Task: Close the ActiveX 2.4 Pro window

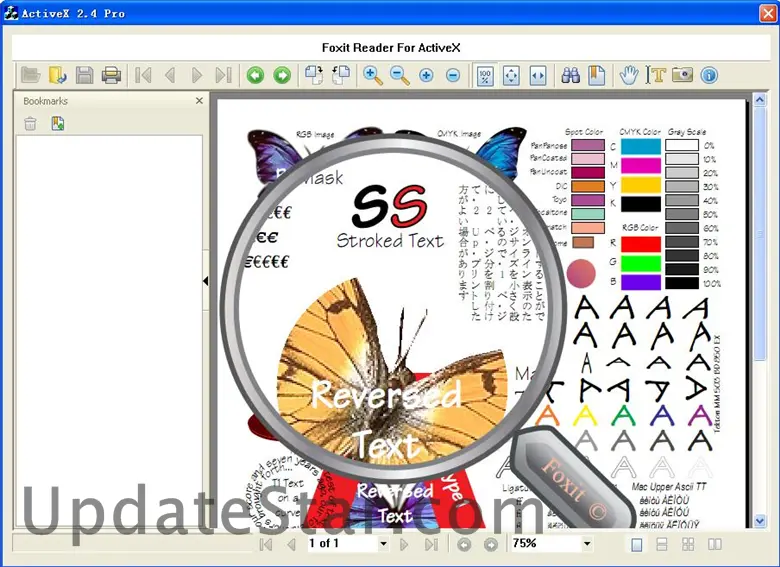Action: coord(768,13)
